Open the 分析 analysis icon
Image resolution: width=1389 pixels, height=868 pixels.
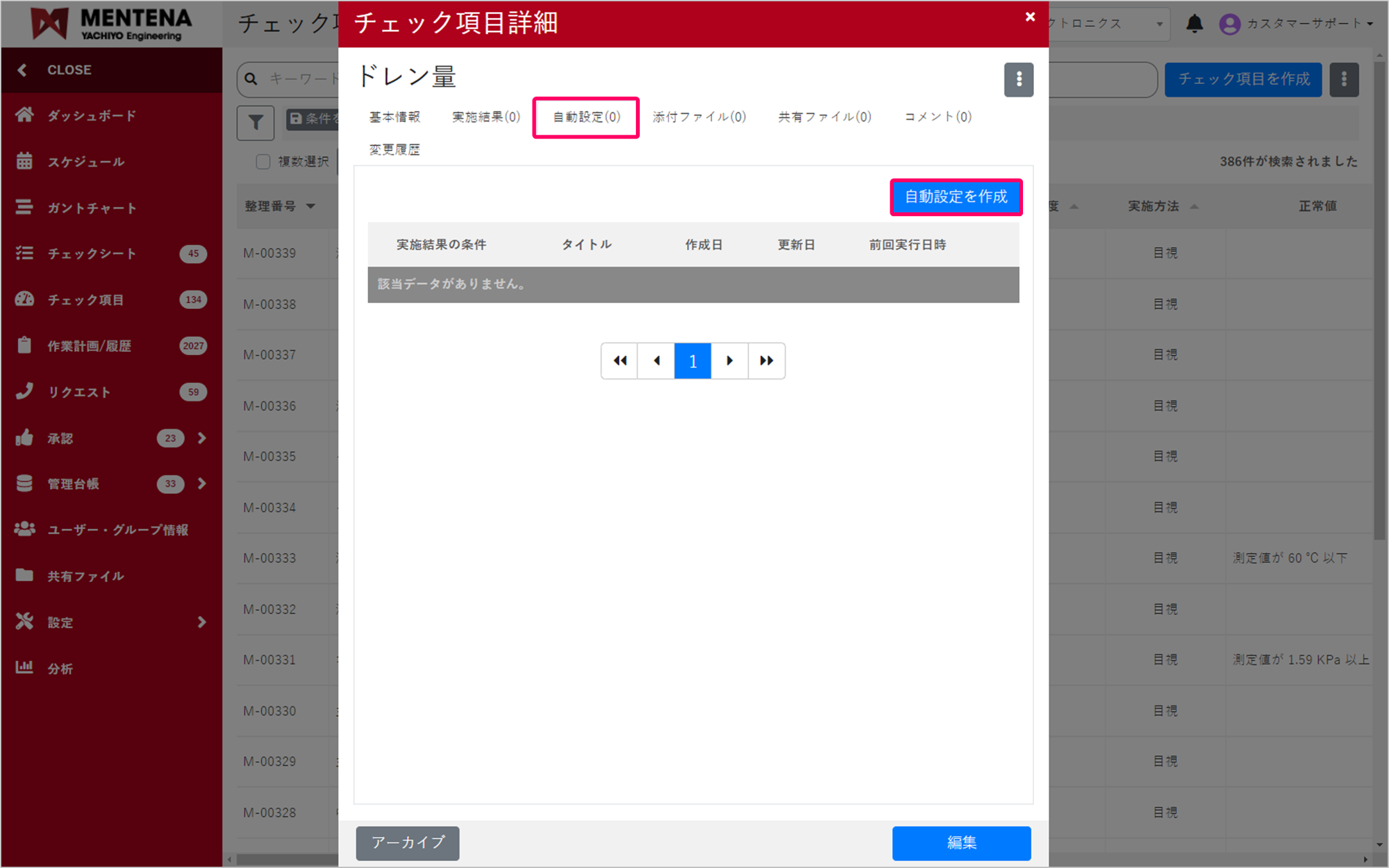[25, 668]
